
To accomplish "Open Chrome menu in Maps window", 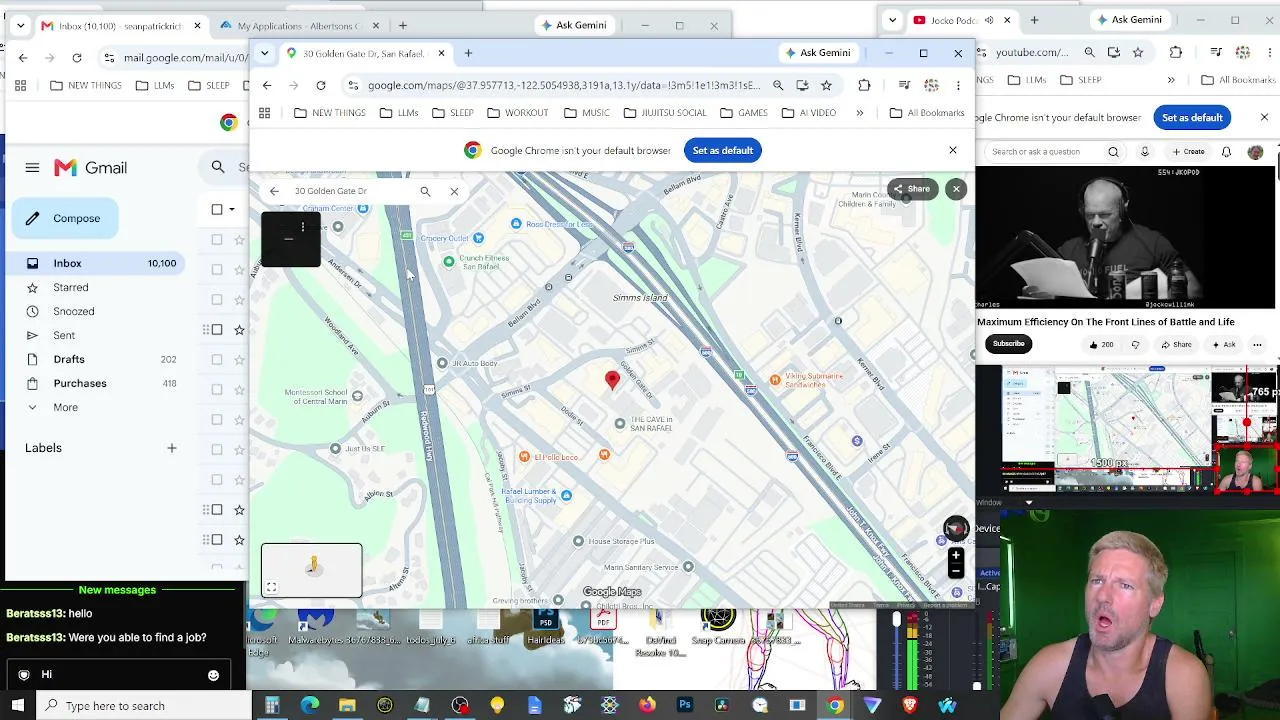I will click(958, 86).
